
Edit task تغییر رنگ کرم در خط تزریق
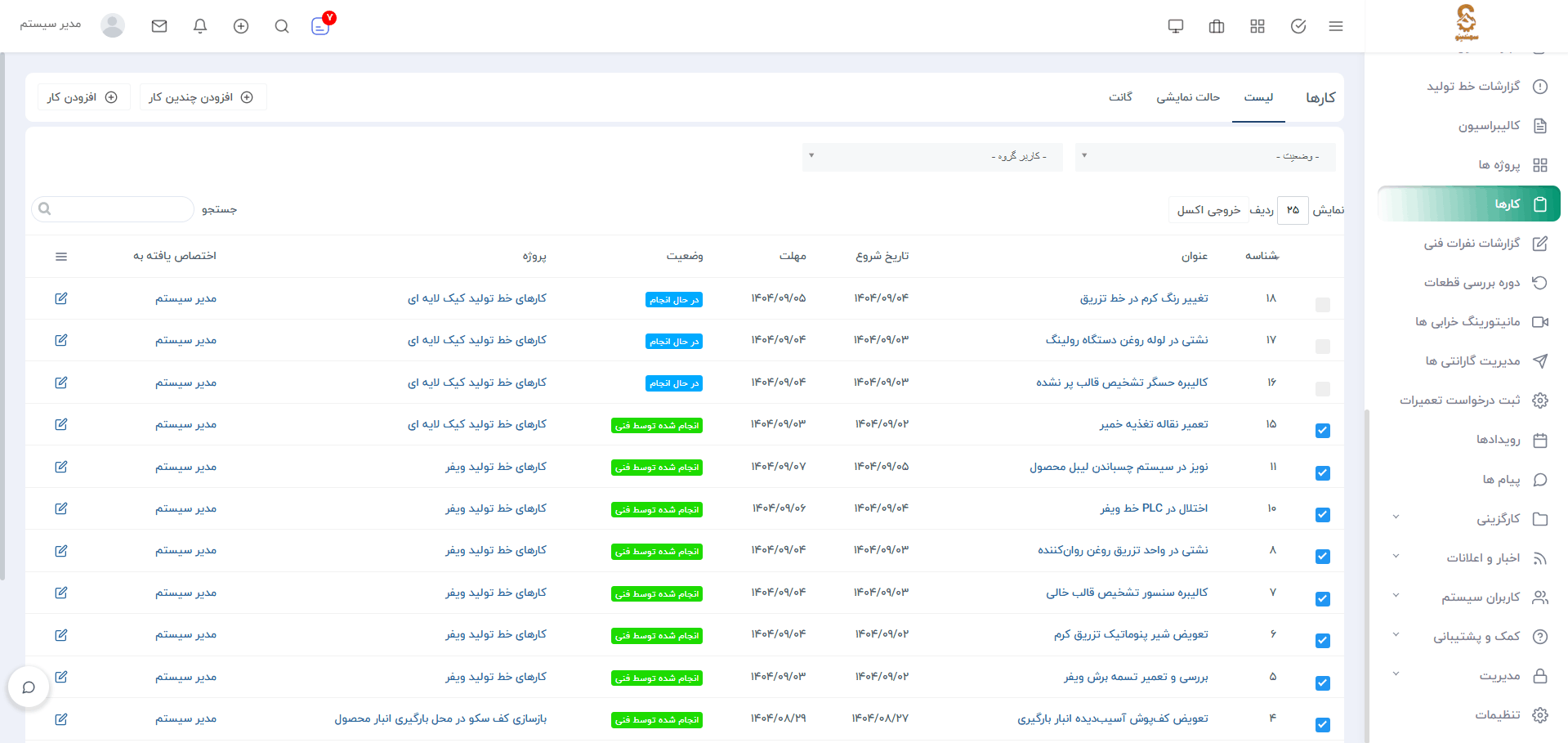[x=61, y=298]
